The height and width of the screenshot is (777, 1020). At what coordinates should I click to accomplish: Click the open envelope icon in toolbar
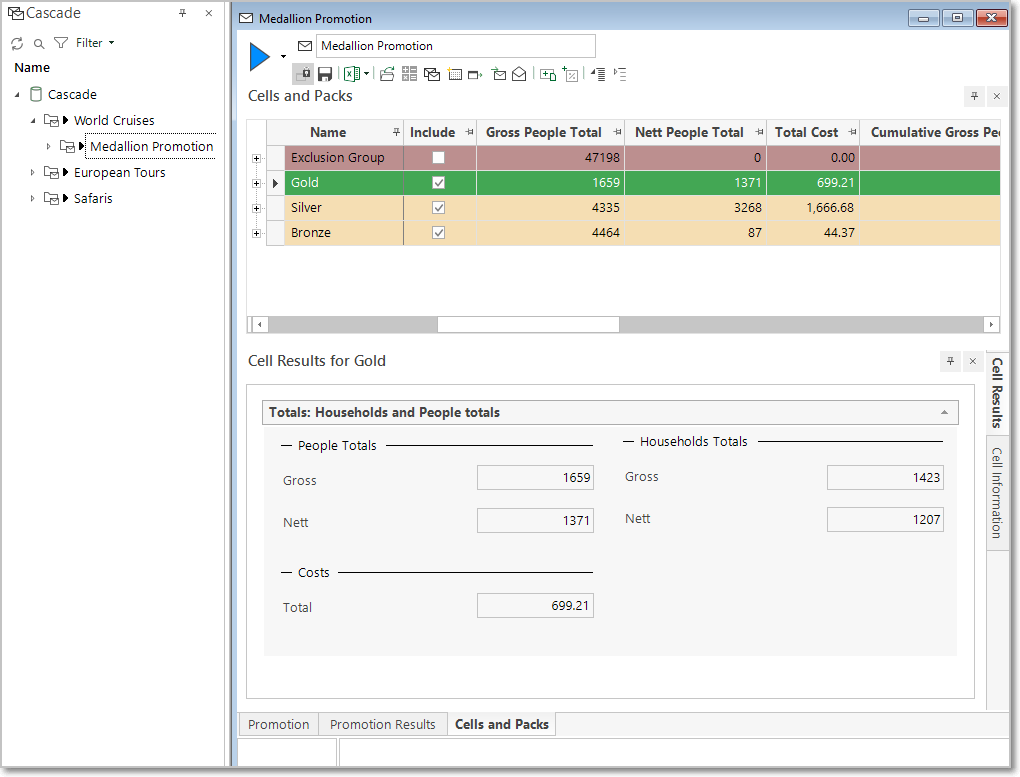[x=519, y=74]
